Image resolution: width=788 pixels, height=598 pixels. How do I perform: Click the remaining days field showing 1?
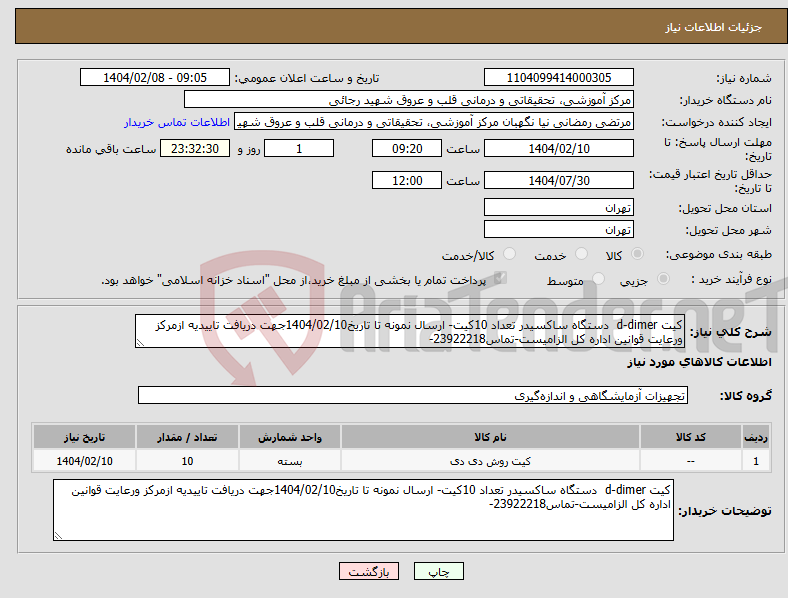click(299, 148)
